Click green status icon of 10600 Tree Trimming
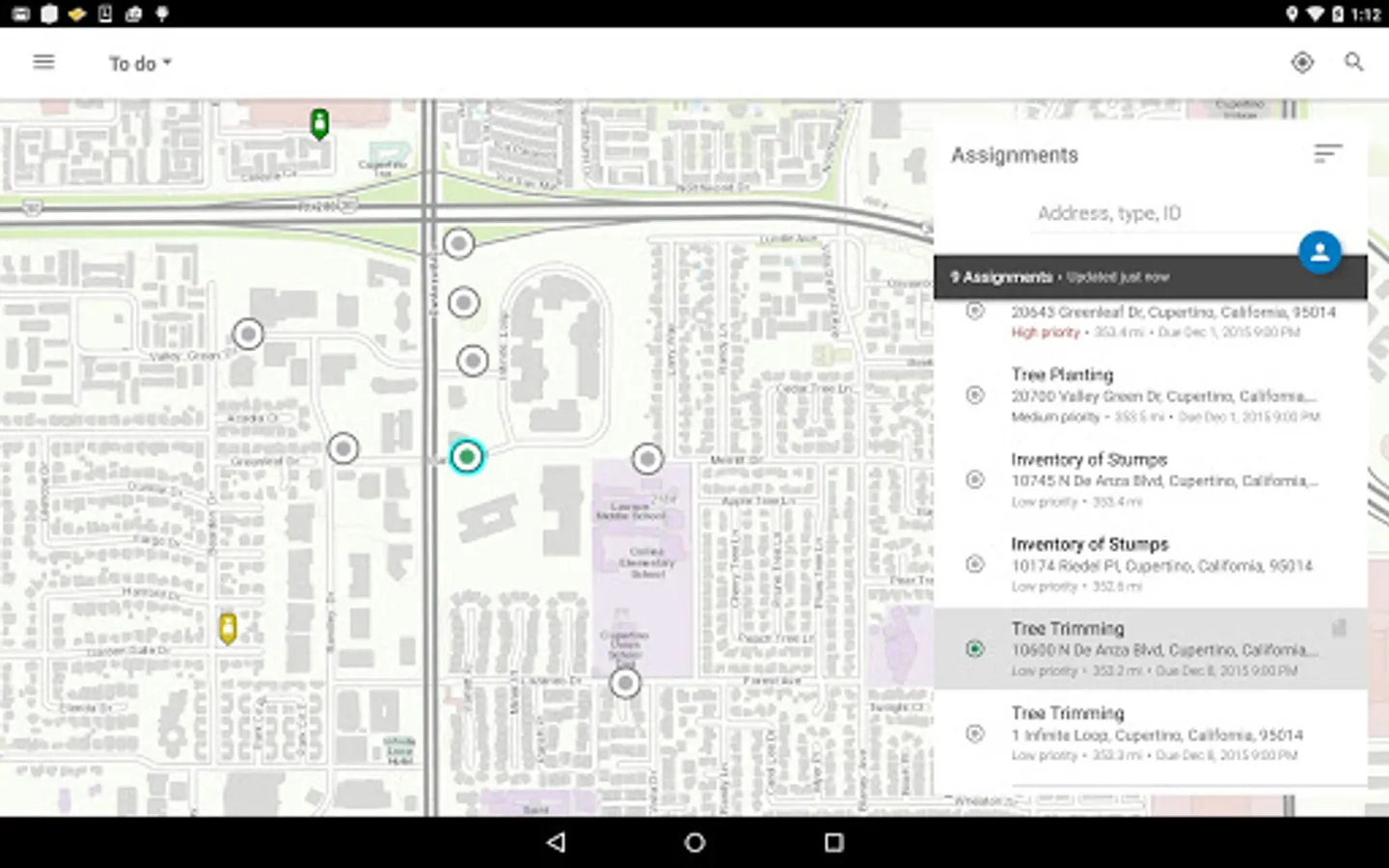 tap(975, 649)
